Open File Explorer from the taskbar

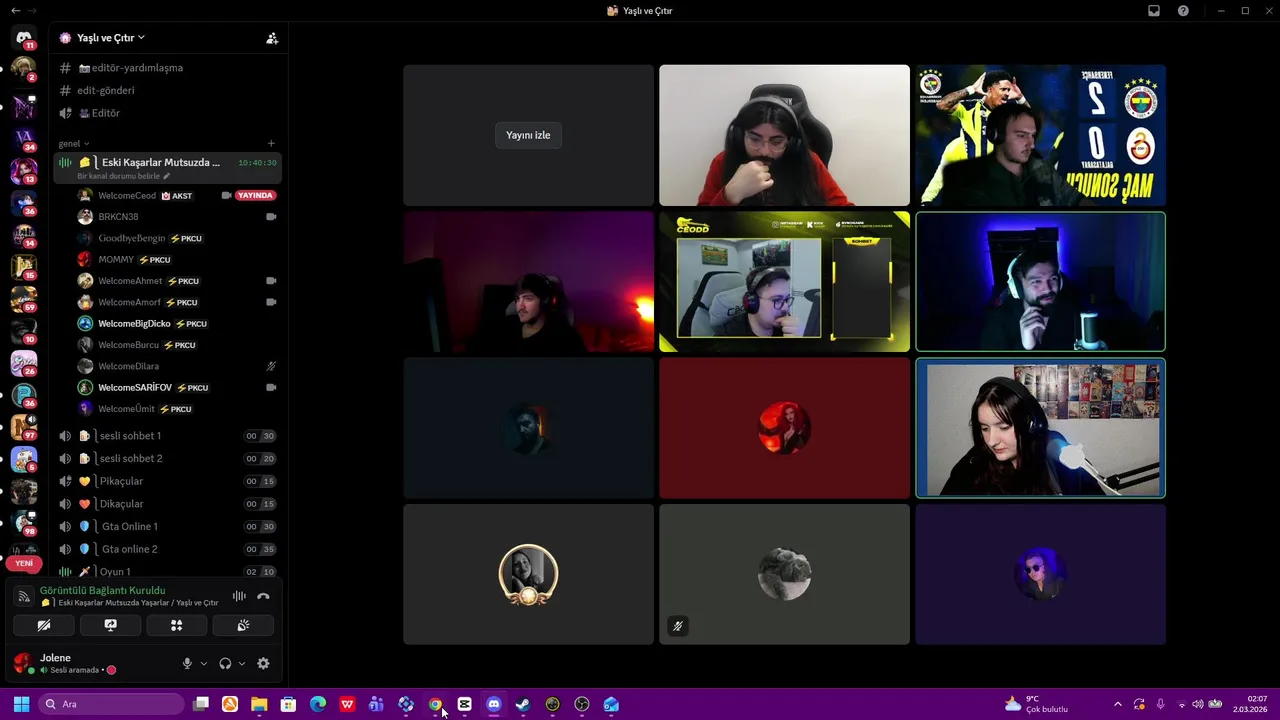tap(259, 704)
